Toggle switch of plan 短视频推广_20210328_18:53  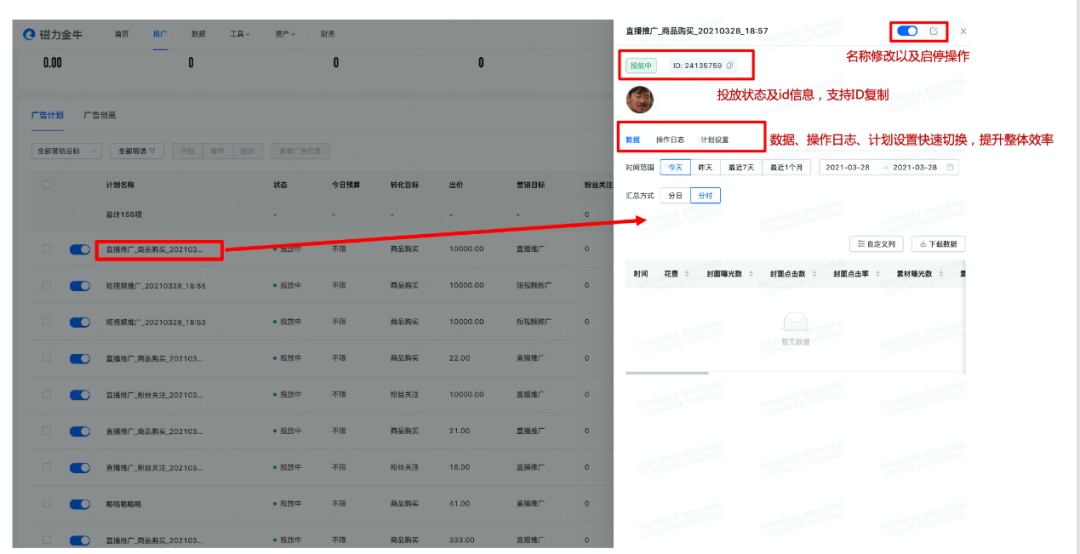tap(80, 322)
